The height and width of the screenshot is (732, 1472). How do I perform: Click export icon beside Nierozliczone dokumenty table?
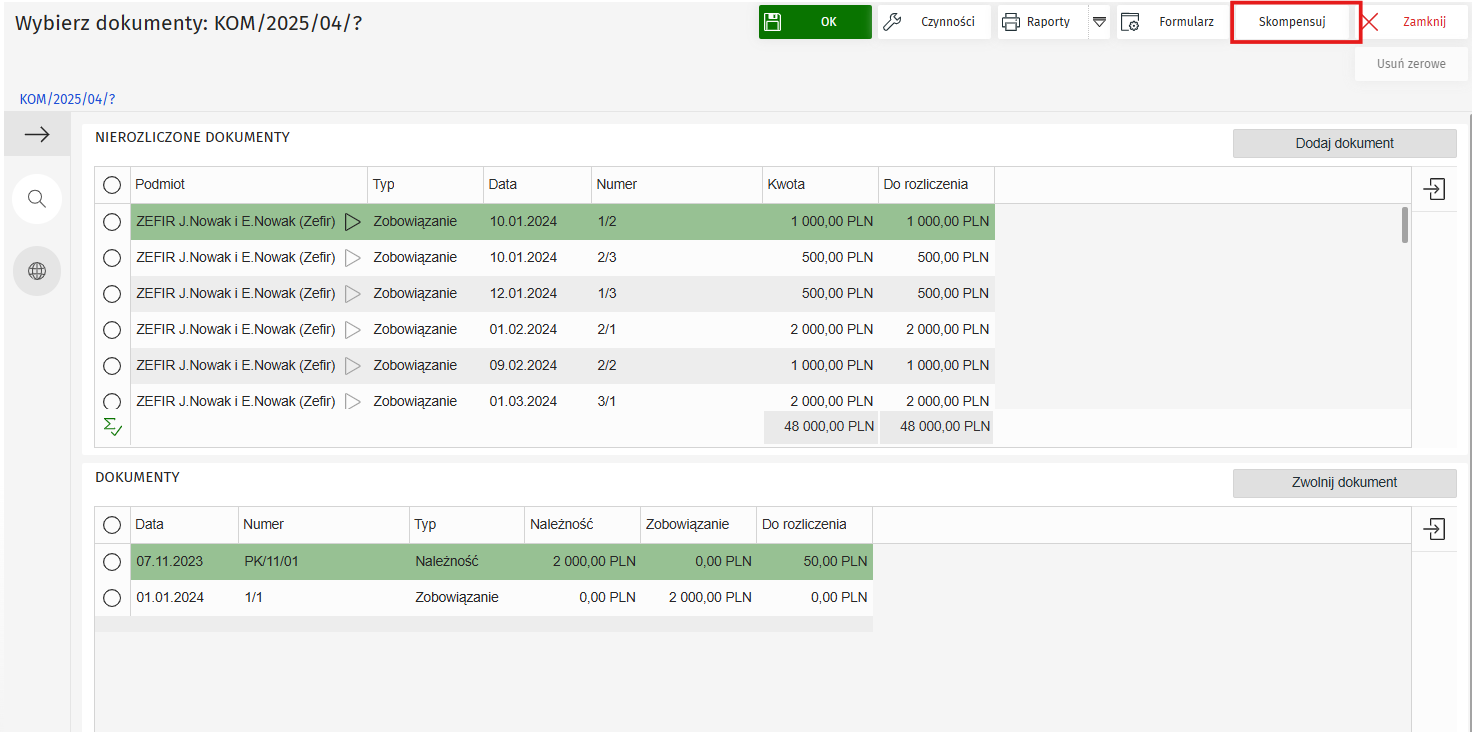pos(1435,189)
